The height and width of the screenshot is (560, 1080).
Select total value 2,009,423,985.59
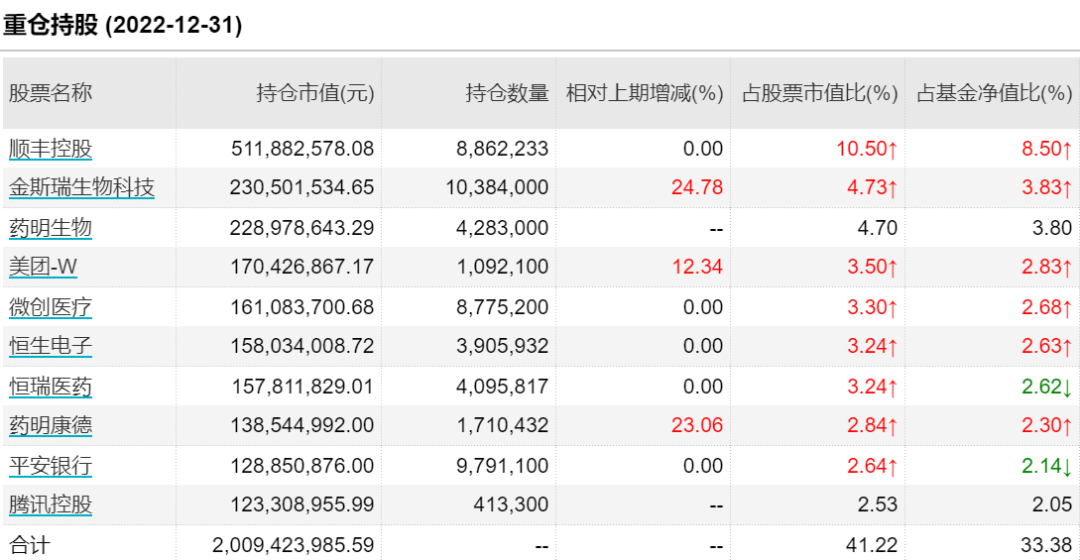(293, 544)
